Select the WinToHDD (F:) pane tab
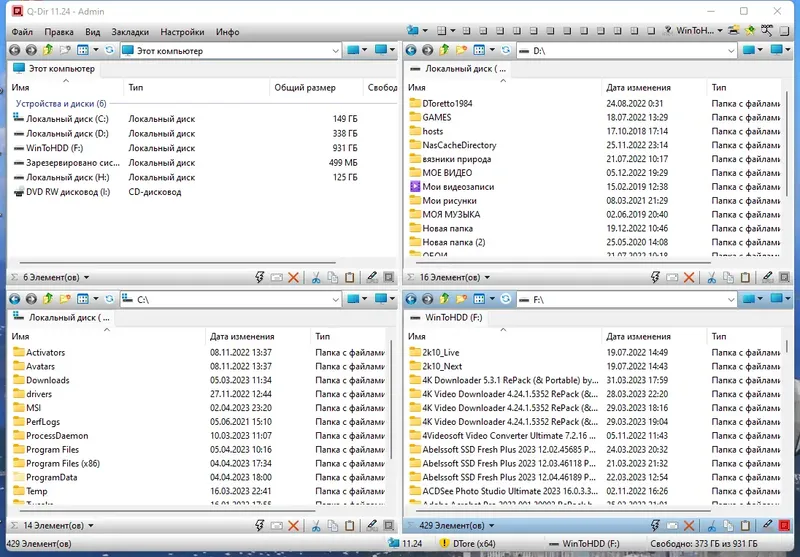The height and width of the screenshot is (557, 800). click(446, 317)
